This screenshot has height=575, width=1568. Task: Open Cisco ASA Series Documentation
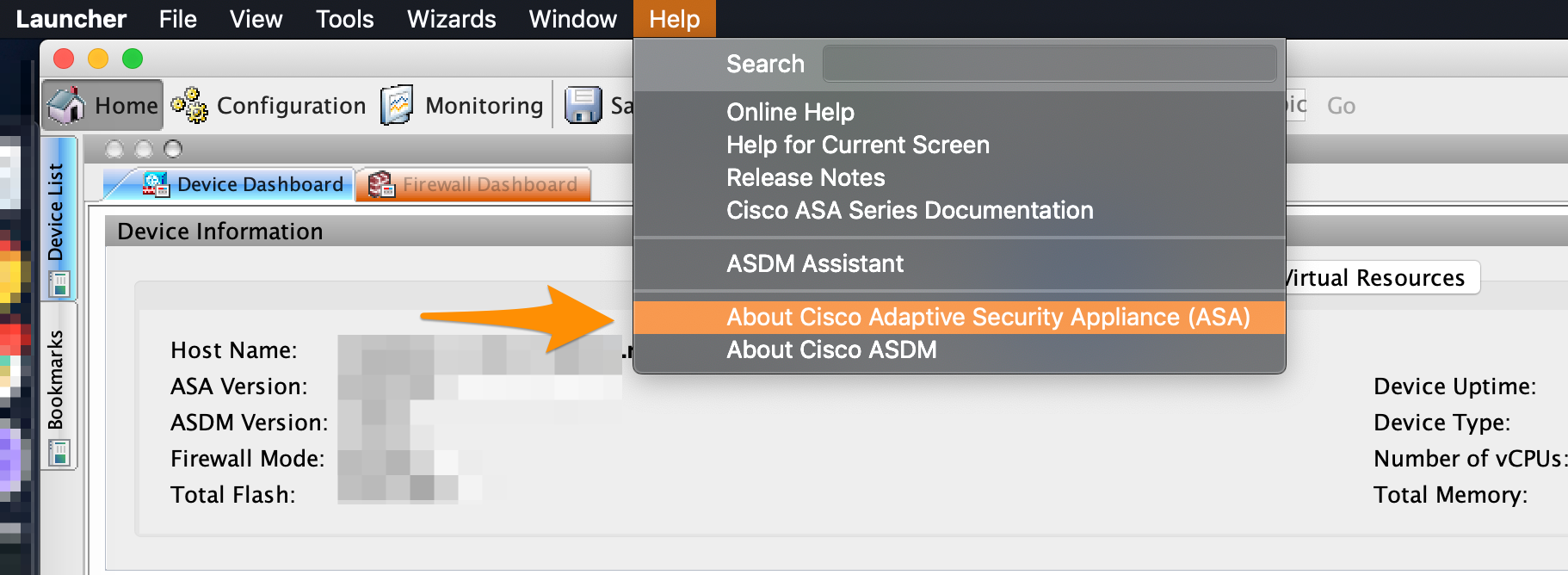(x=909, y=211)
